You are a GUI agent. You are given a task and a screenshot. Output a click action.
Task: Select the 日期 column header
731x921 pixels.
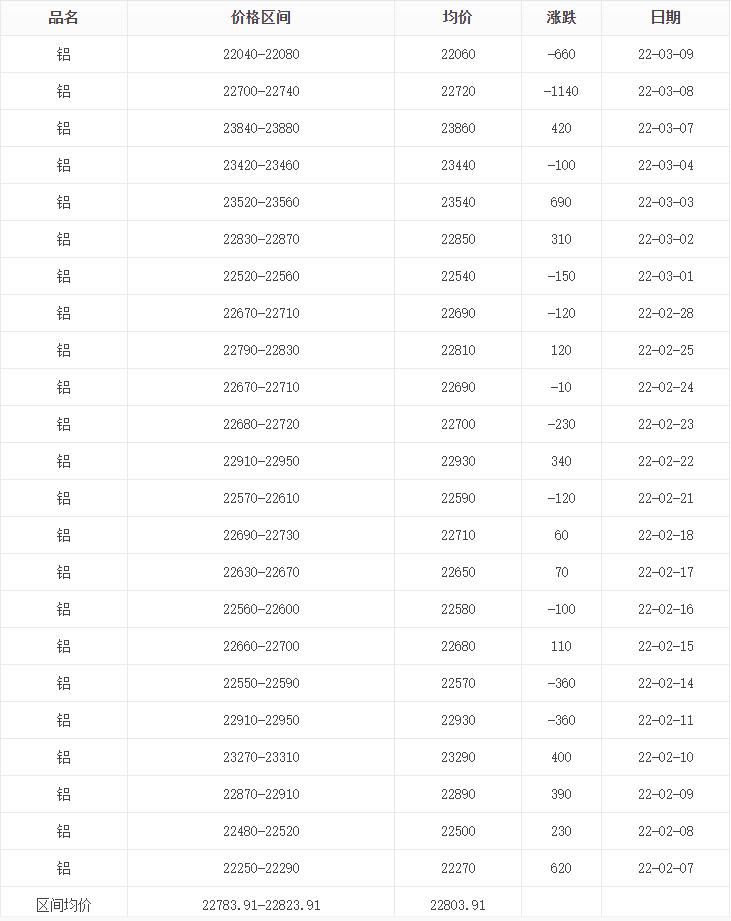[665, 18]
